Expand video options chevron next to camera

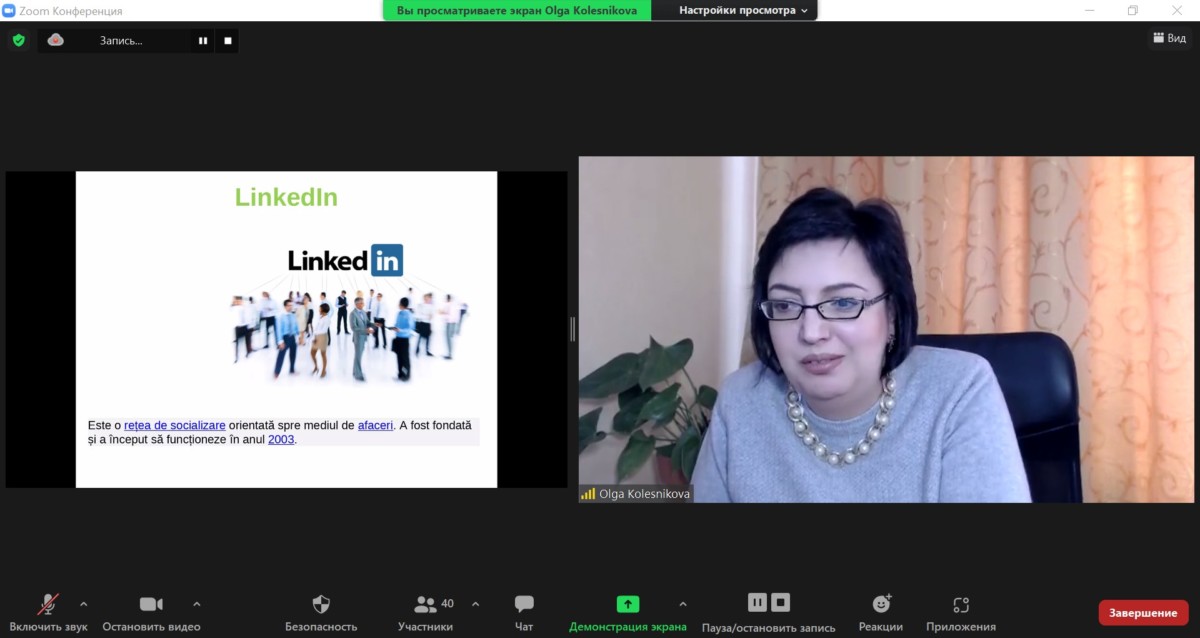click(x=196, y=604)
